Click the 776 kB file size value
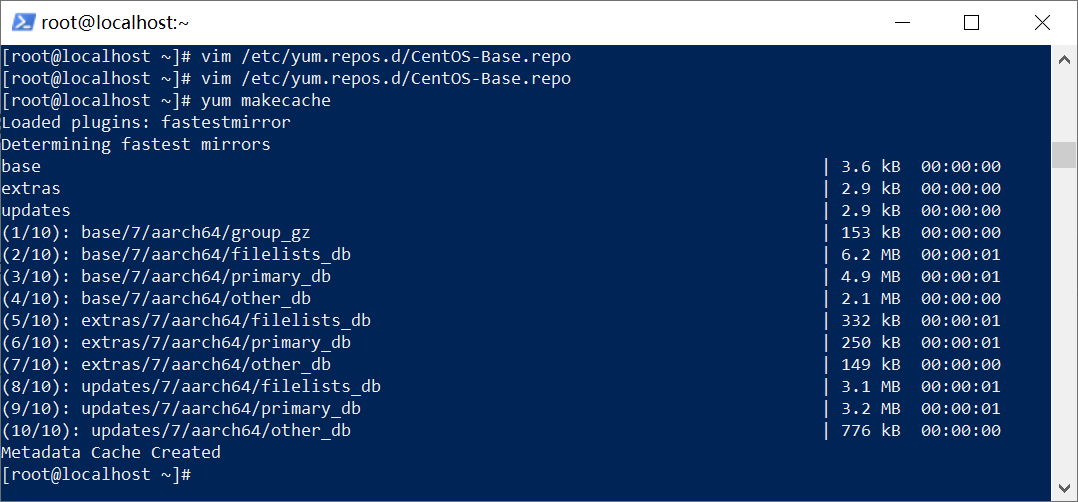The width and height of the screenshot is (1078, 502). [x=871, y=431]
